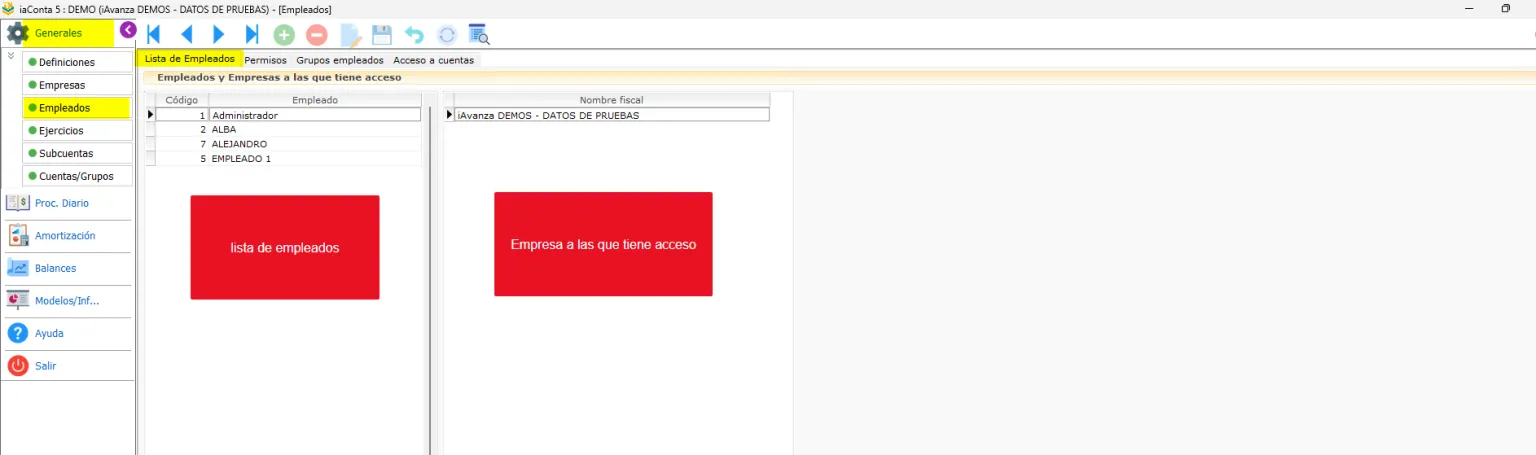Switch to Permisos tab
The width and height of the screenshot is (1536, 455).
pyautogui.click(x=266, y=60)
